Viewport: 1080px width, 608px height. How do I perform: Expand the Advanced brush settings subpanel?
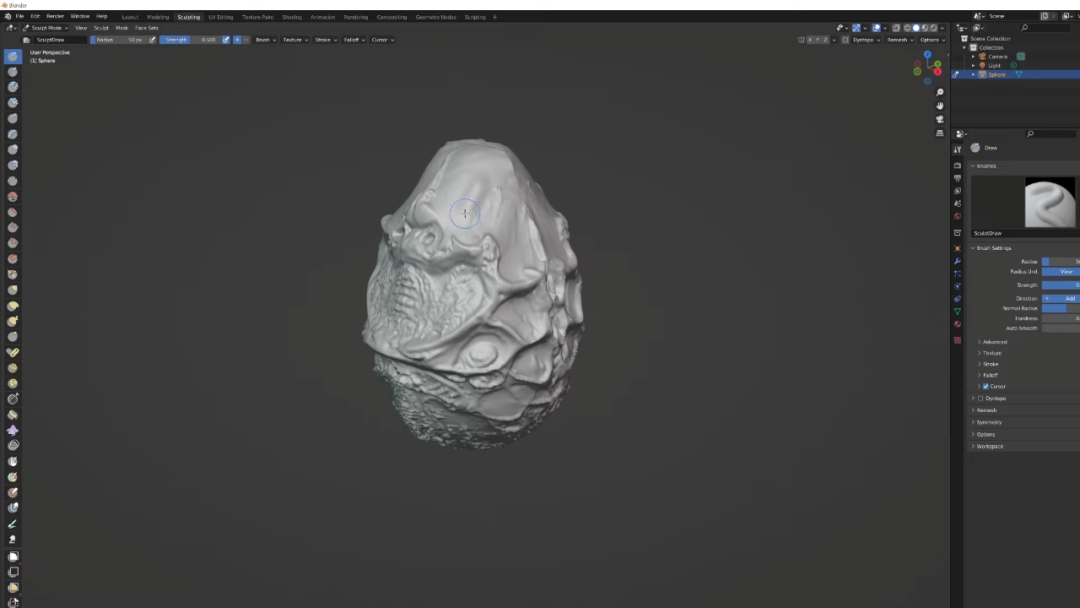click(x=995, y=342)
